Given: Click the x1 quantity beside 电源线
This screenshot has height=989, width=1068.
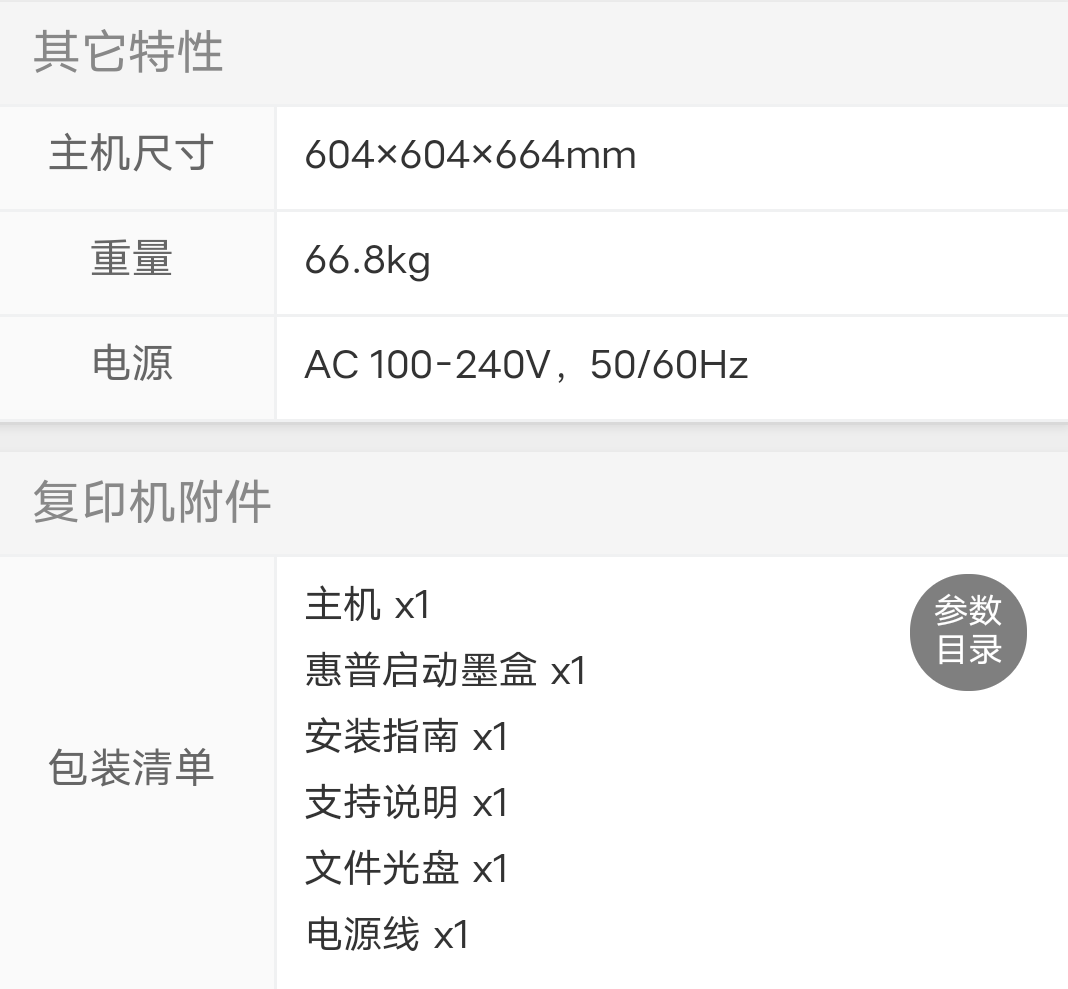Looking at the screenshot, I should [451, 936].
